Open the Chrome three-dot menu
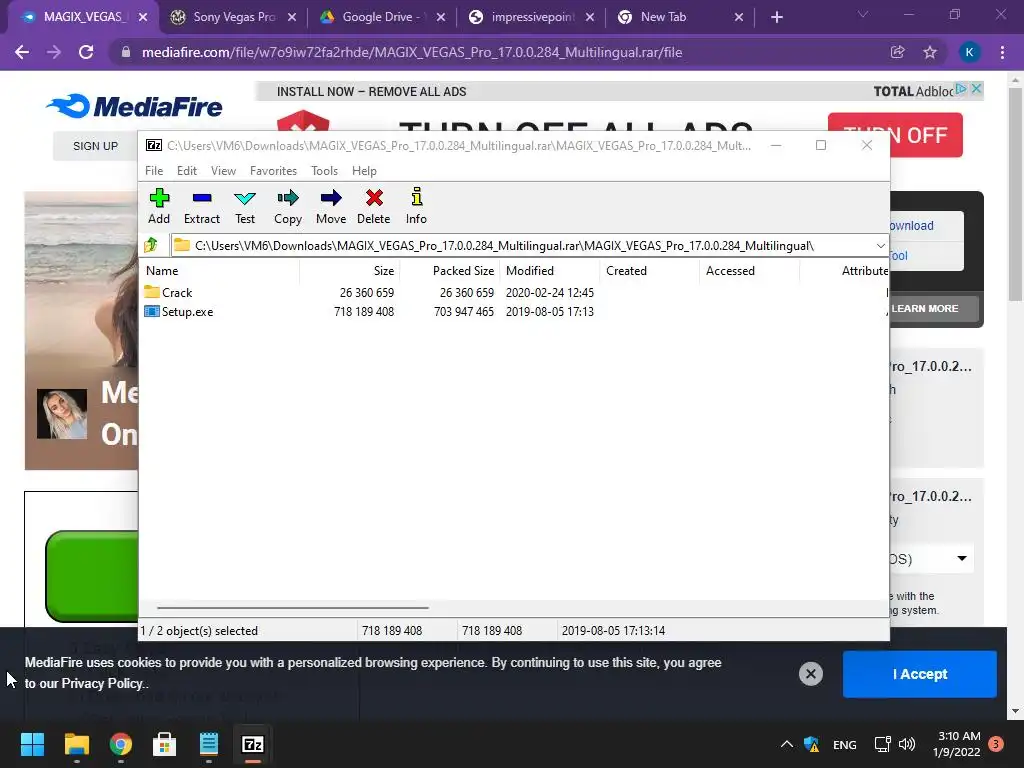The height and width of the screenshot is (768, 1024). click(1002, 52)
